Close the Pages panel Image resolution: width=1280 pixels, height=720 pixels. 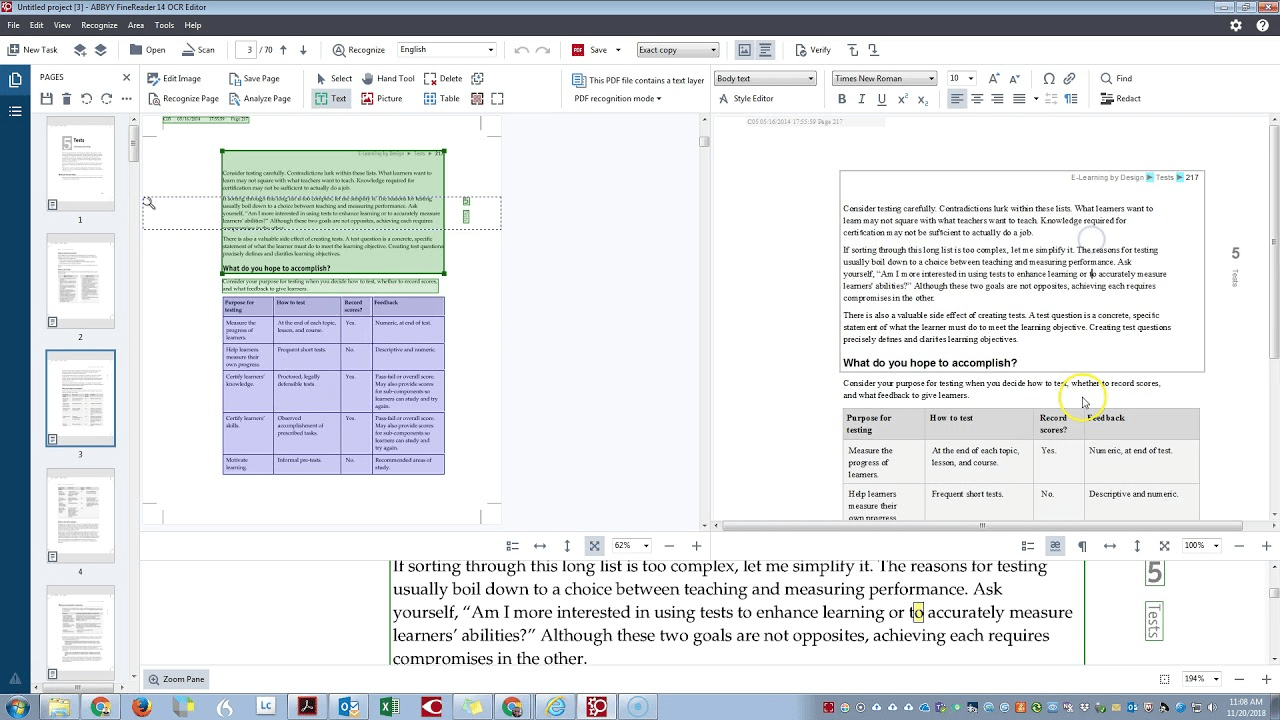tap(126, 77)
